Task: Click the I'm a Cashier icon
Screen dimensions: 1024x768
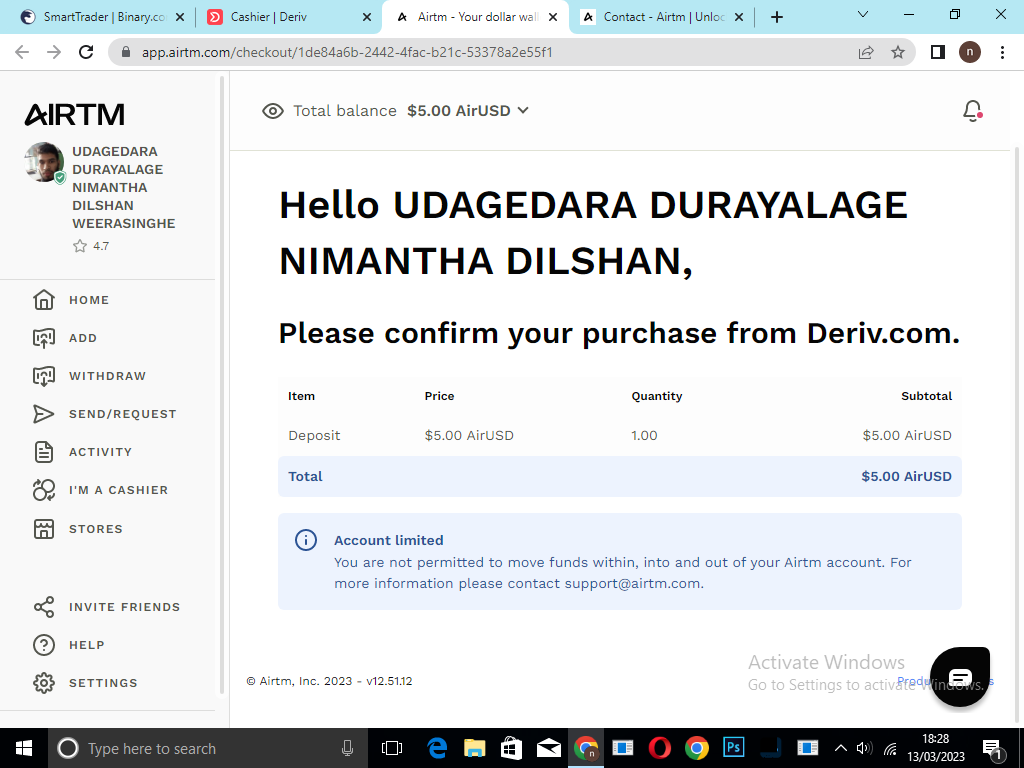Action: (43, 490)
